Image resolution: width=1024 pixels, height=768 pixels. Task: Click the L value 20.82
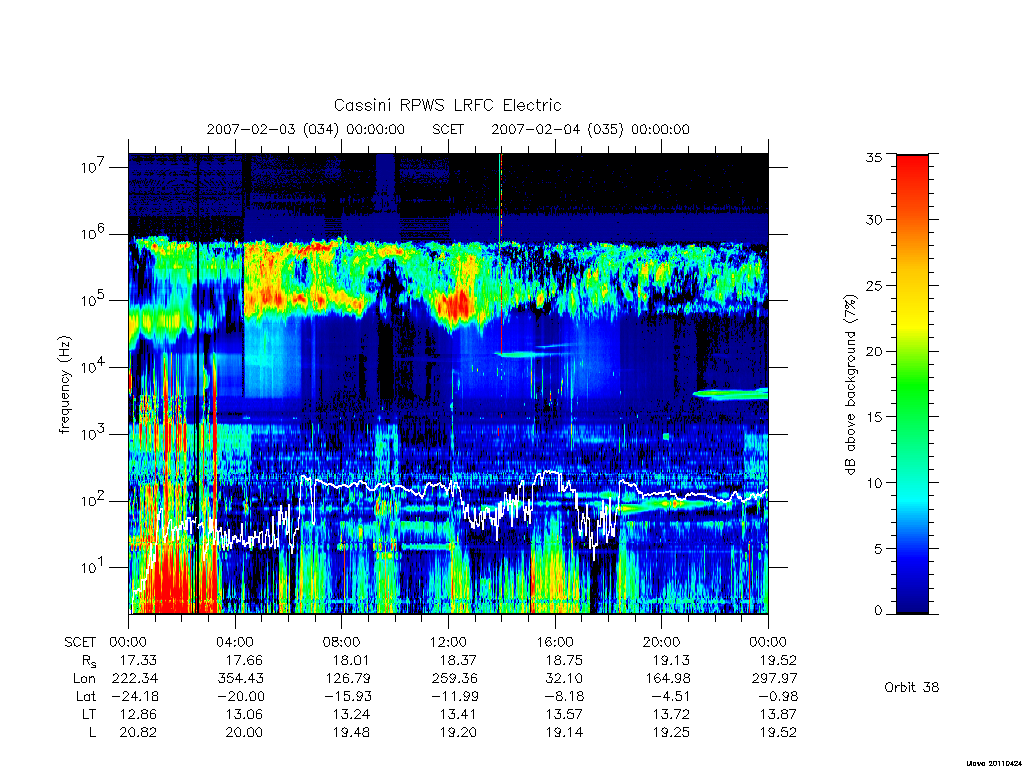coord(138,733)
